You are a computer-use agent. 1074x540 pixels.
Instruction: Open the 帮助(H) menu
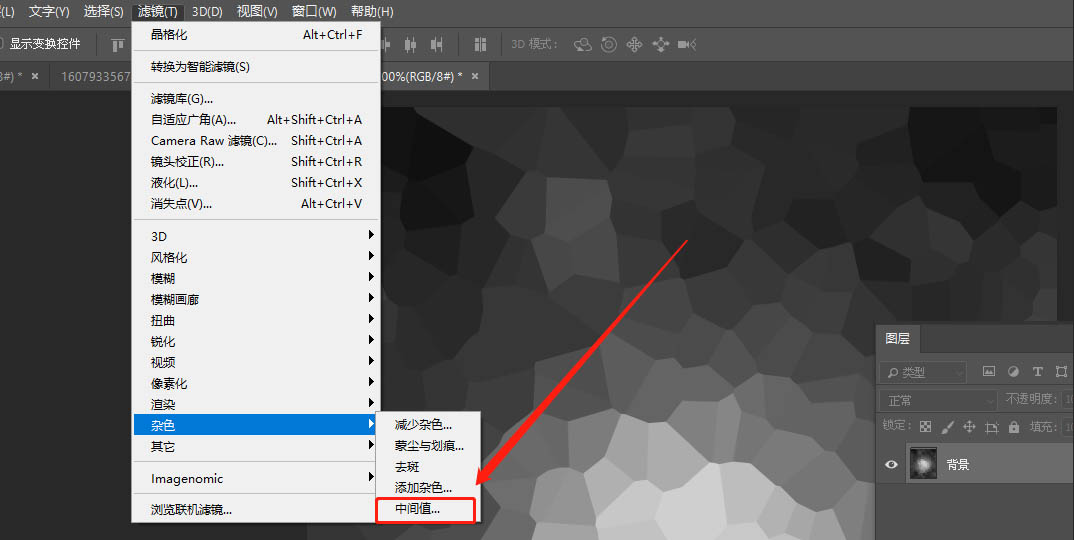point(372,12)
